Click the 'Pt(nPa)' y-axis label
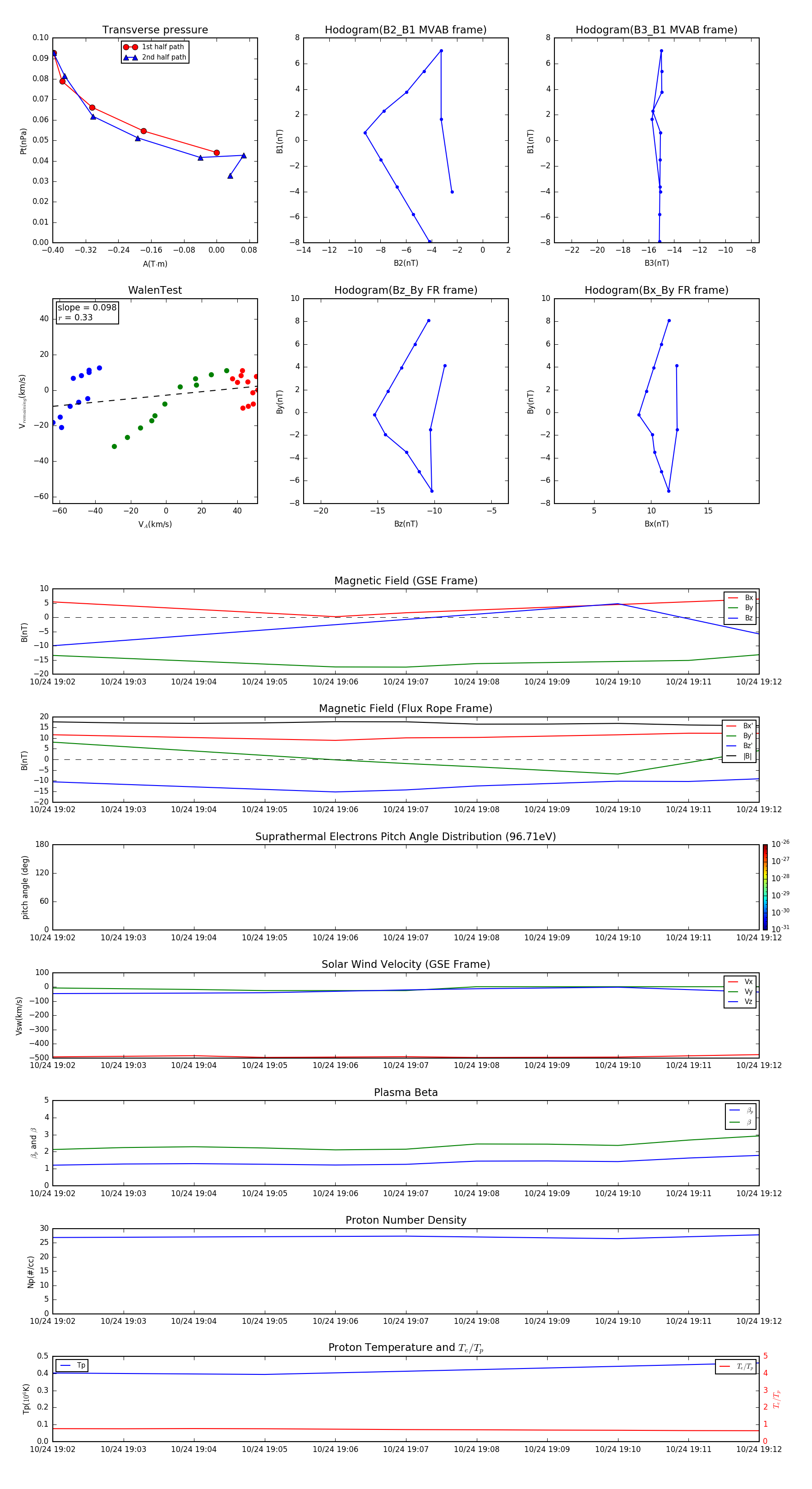This screenshot has width=812, height=1489. pos(23,140)
